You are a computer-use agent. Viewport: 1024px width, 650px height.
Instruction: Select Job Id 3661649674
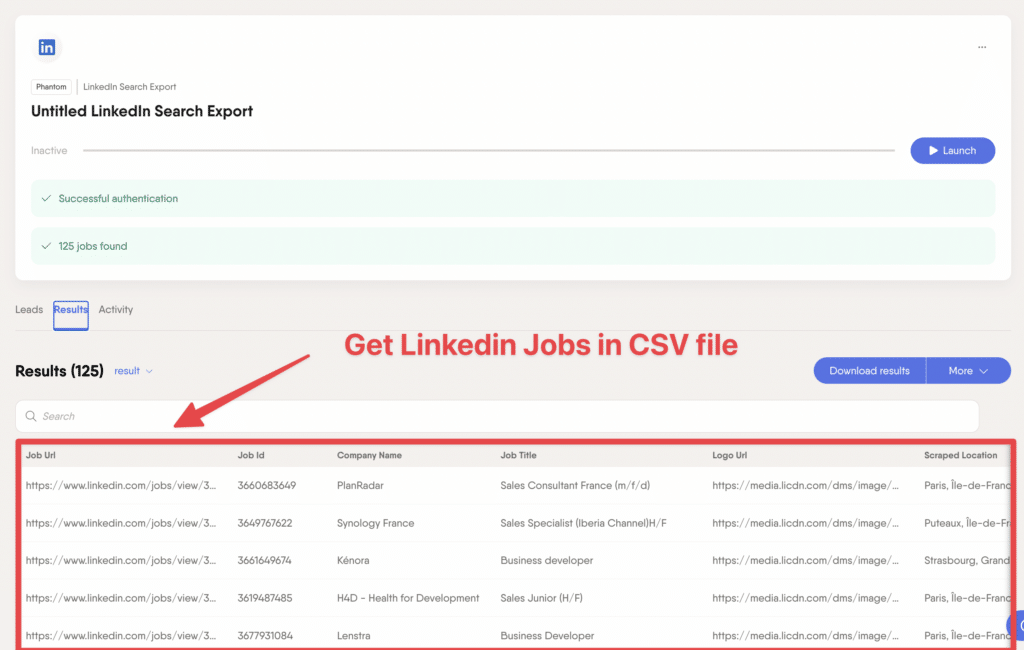tap(264, 561)
